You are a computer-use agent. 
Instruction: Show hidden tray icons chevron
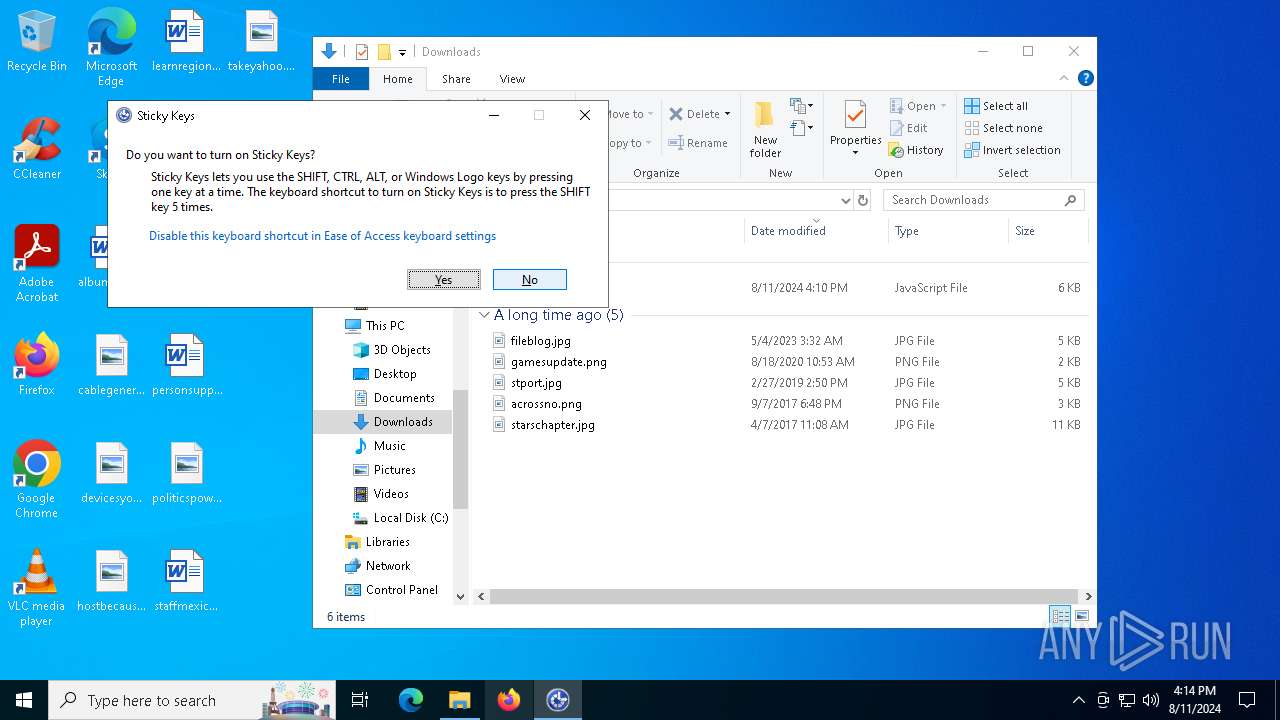coord(1078,700)
